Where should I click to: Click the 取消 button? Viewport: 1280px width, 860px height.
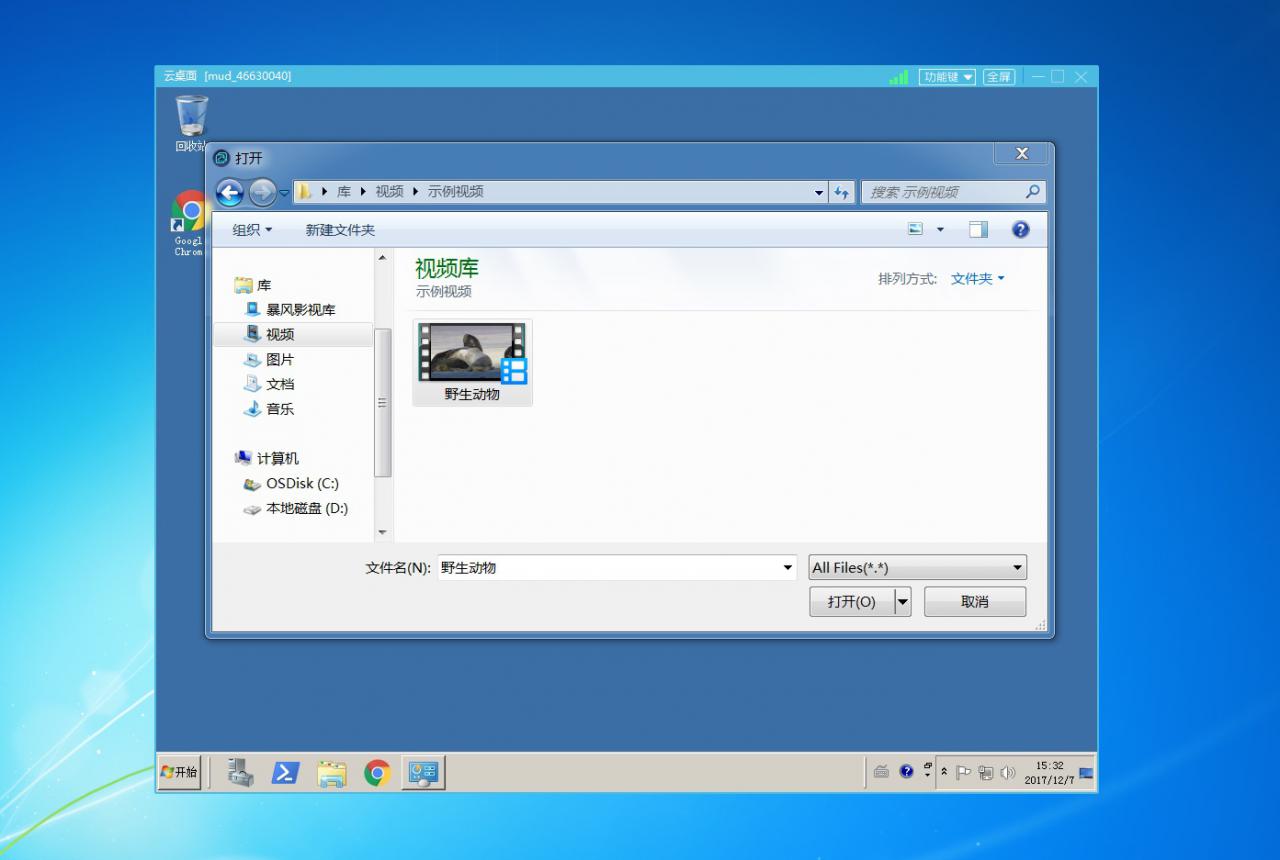point(975,601)
